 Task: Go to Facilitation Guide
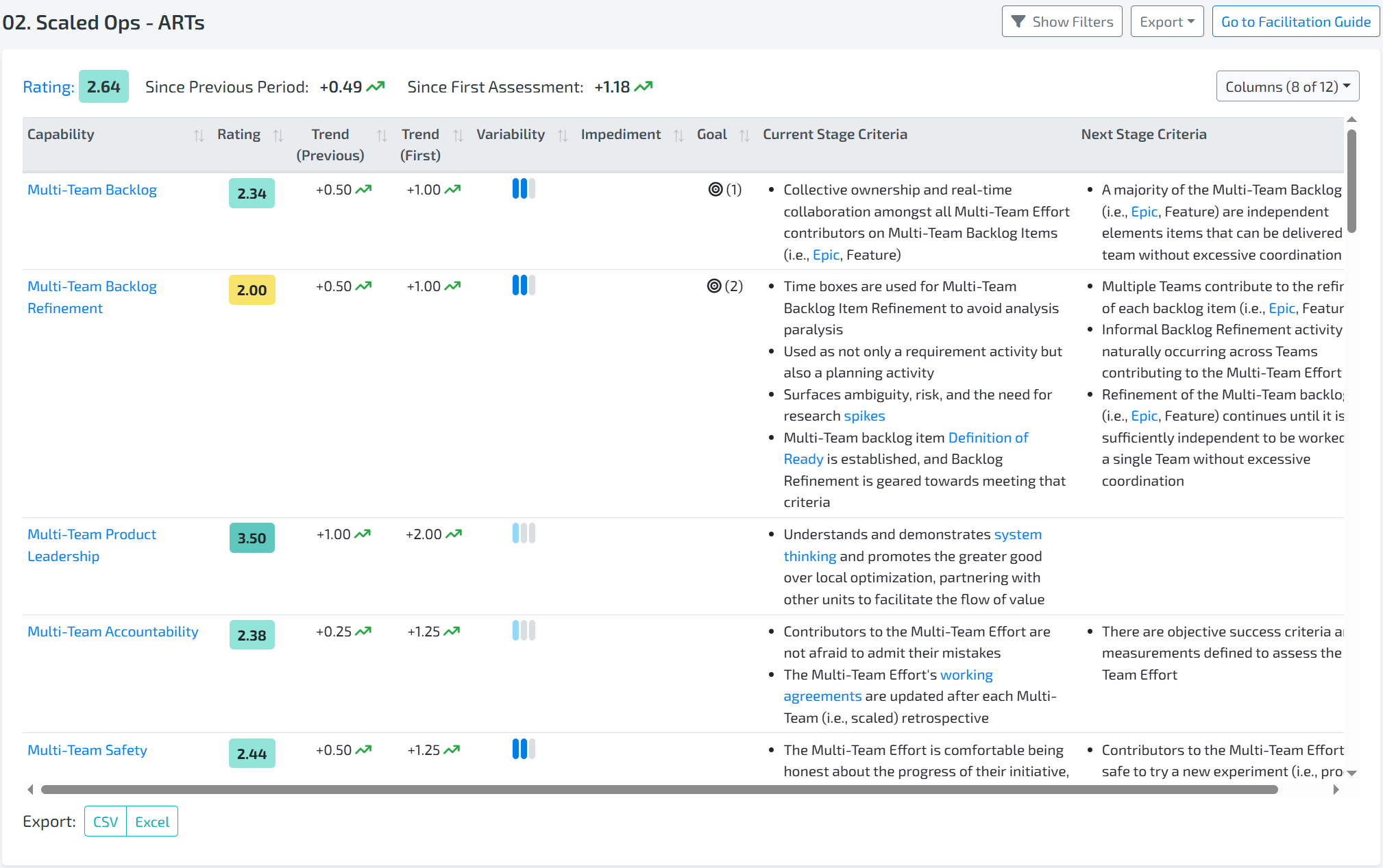1295,22
